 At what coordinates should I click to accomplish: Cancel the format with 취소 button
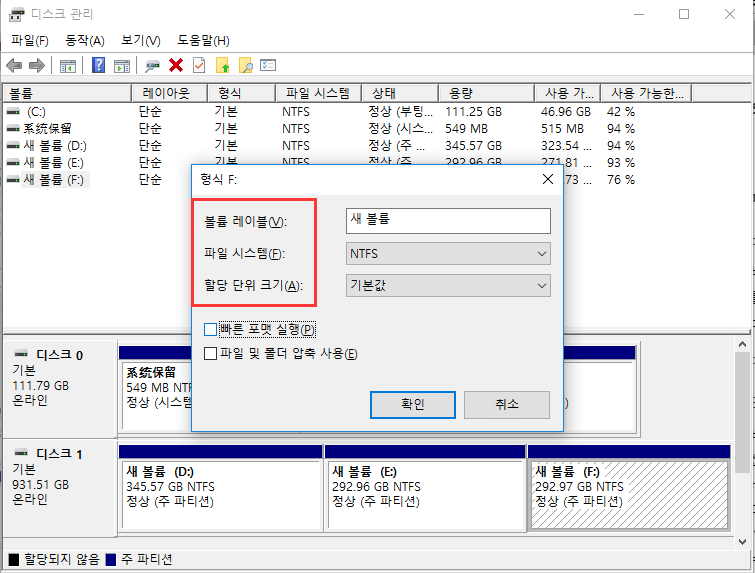(507, 404)
